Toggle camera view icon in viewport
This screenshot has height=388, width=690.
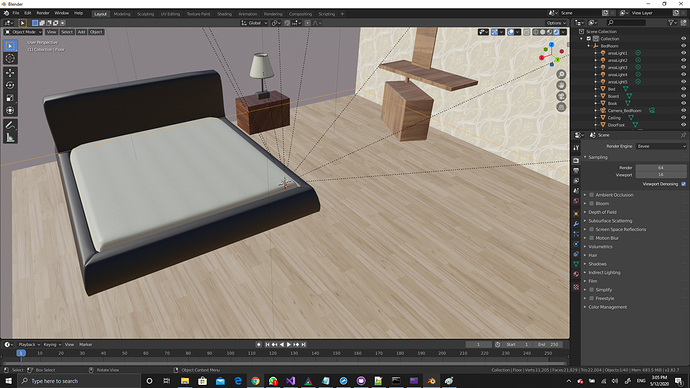coord(561,96)
